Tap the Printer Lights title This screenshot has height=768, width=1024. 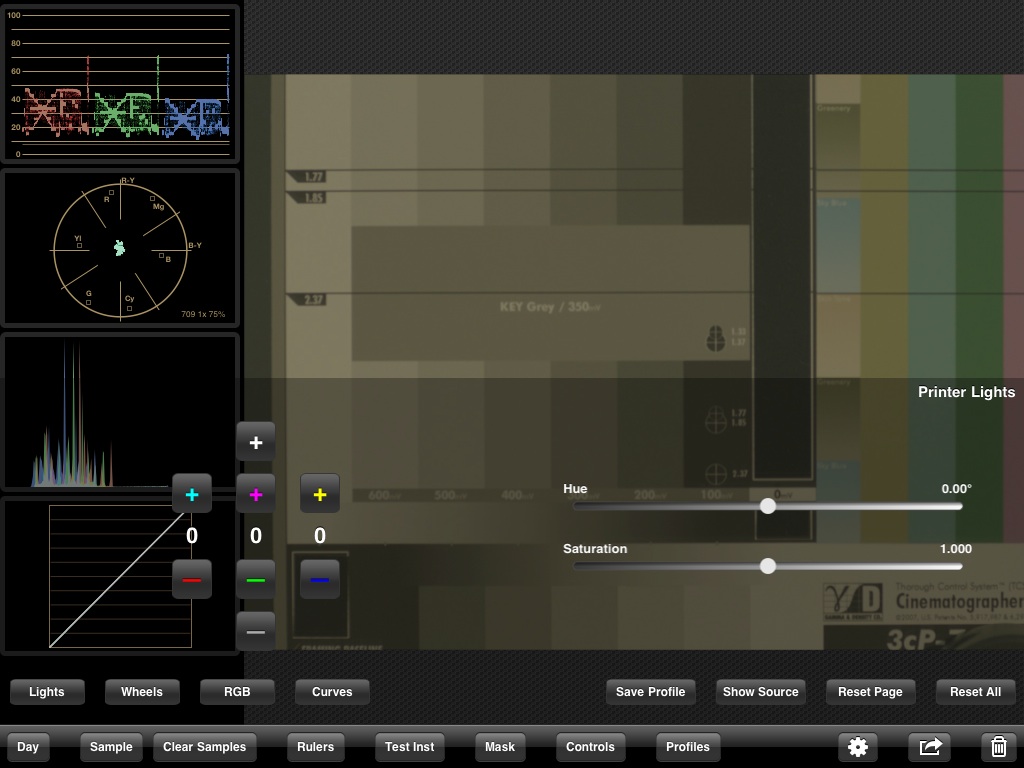click(x=967, y=392)
